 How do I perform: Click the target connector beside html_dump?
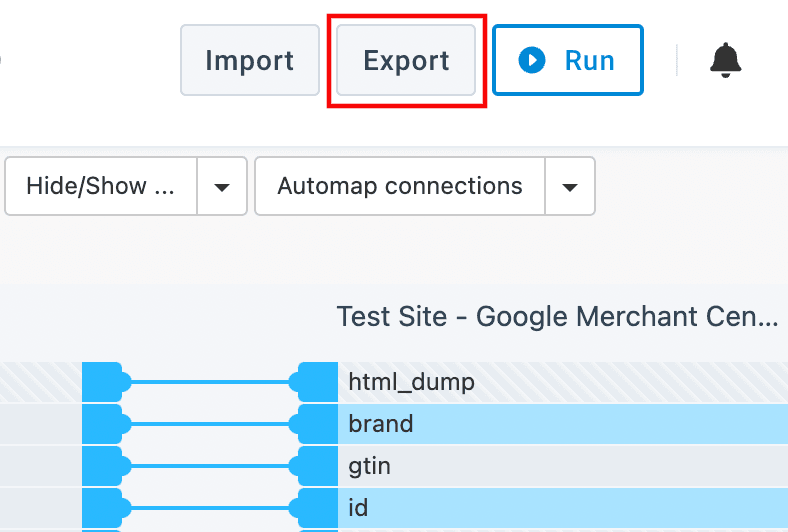click(x=315, y=382)
